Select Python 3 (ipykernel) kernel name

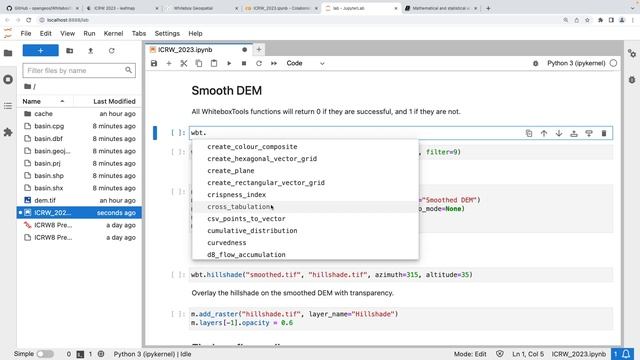tap(576, 63)
